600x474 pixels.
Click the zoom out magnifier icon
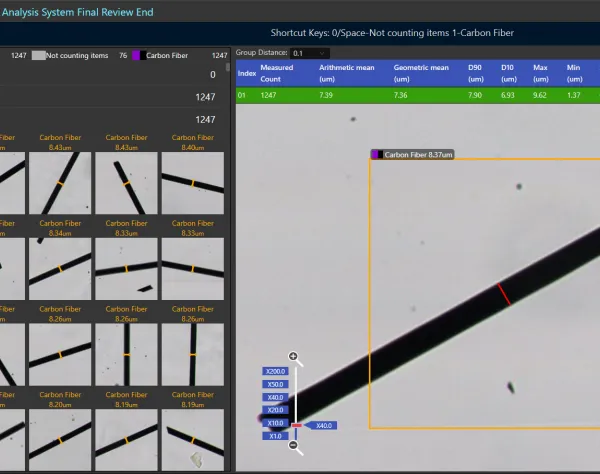(295, 446)
